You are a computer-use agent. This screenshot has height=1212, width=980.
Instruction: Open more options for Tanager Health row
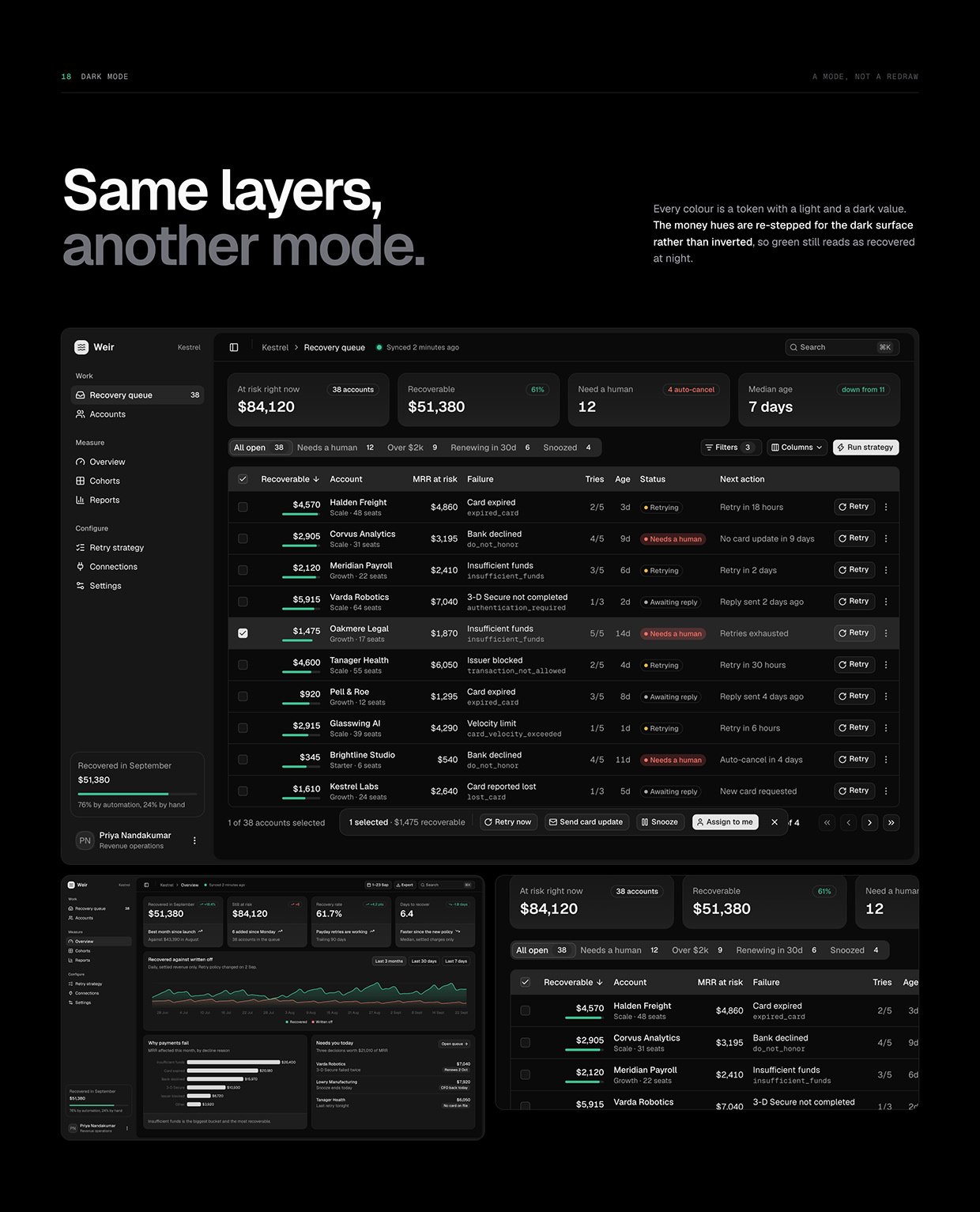click(x=886, y=665)
